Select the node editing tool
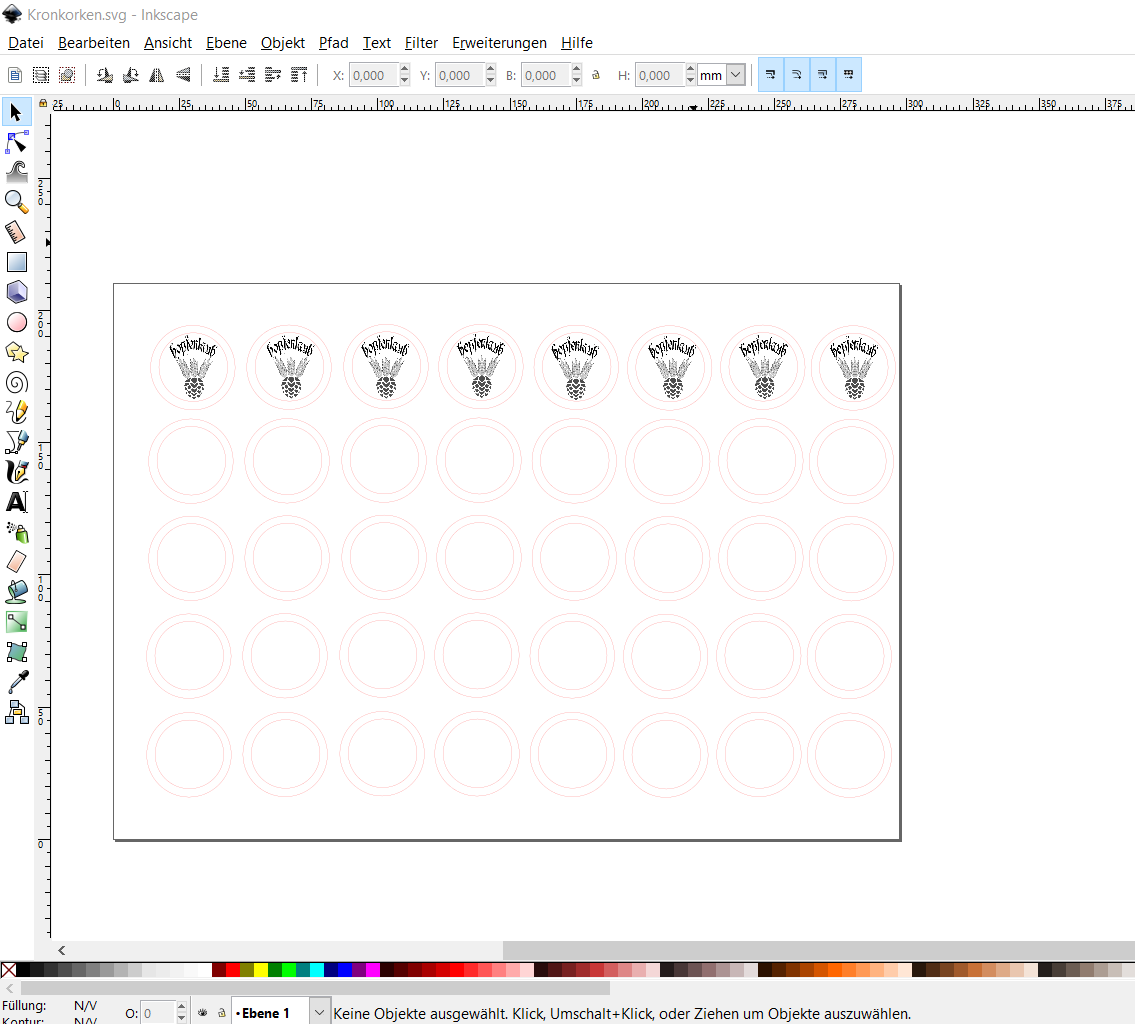This screenshot has height=1024, width=1135. 16,142
